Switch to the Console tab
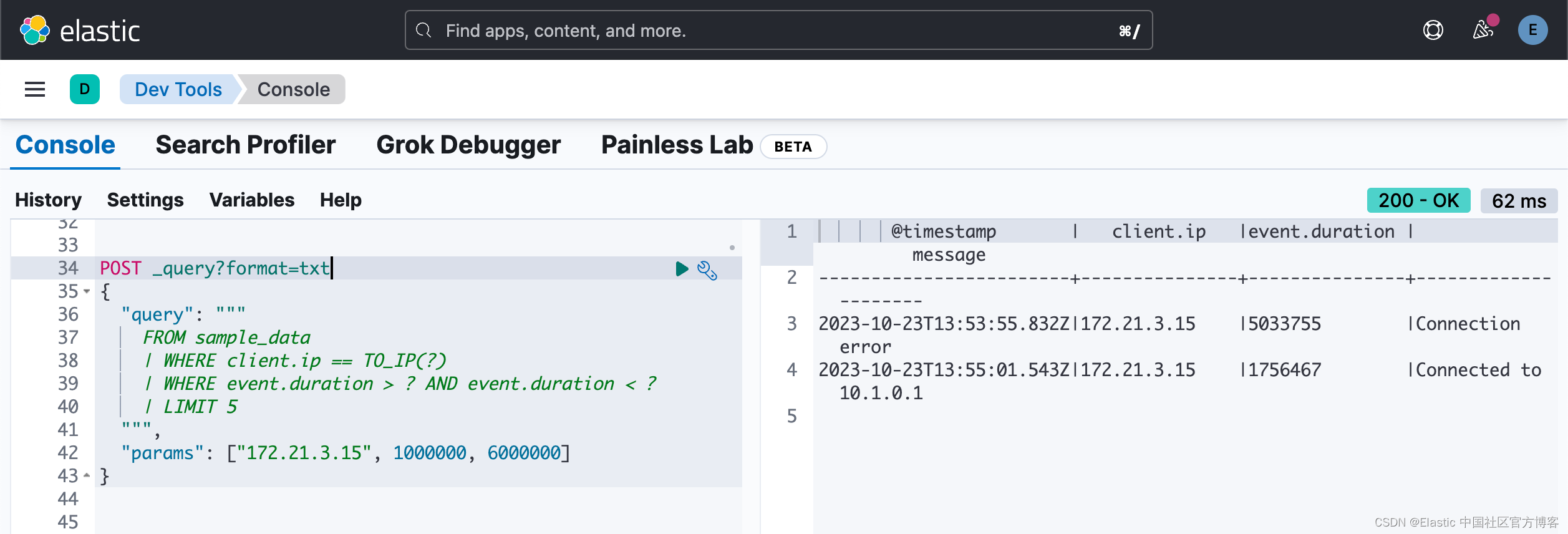This screenshot has height=534, width=1568. click(65, 145)
